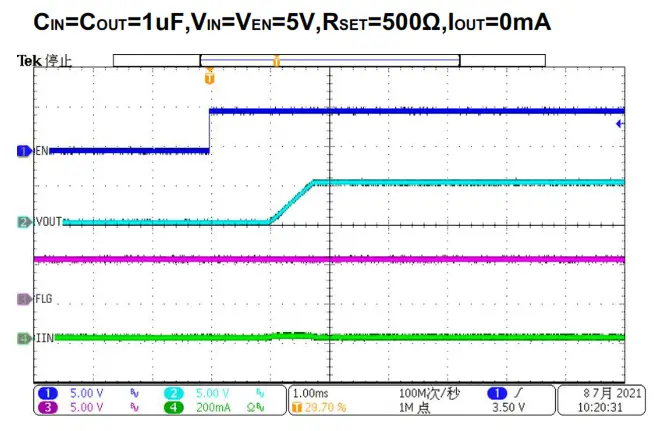Click the channel 4 badge in readout

[x=173, y=408]
